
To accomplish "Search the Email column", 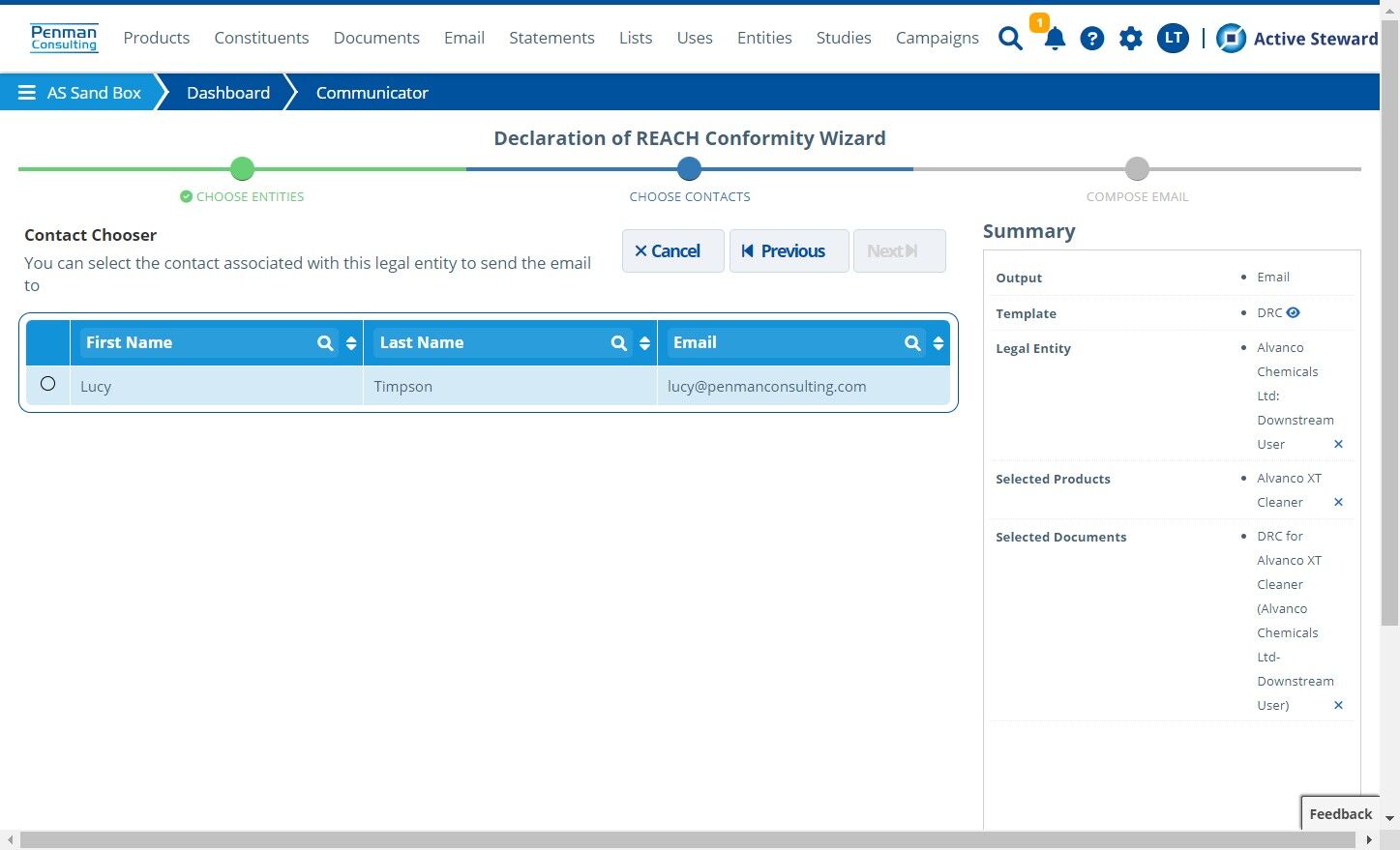I will point(912,343).
